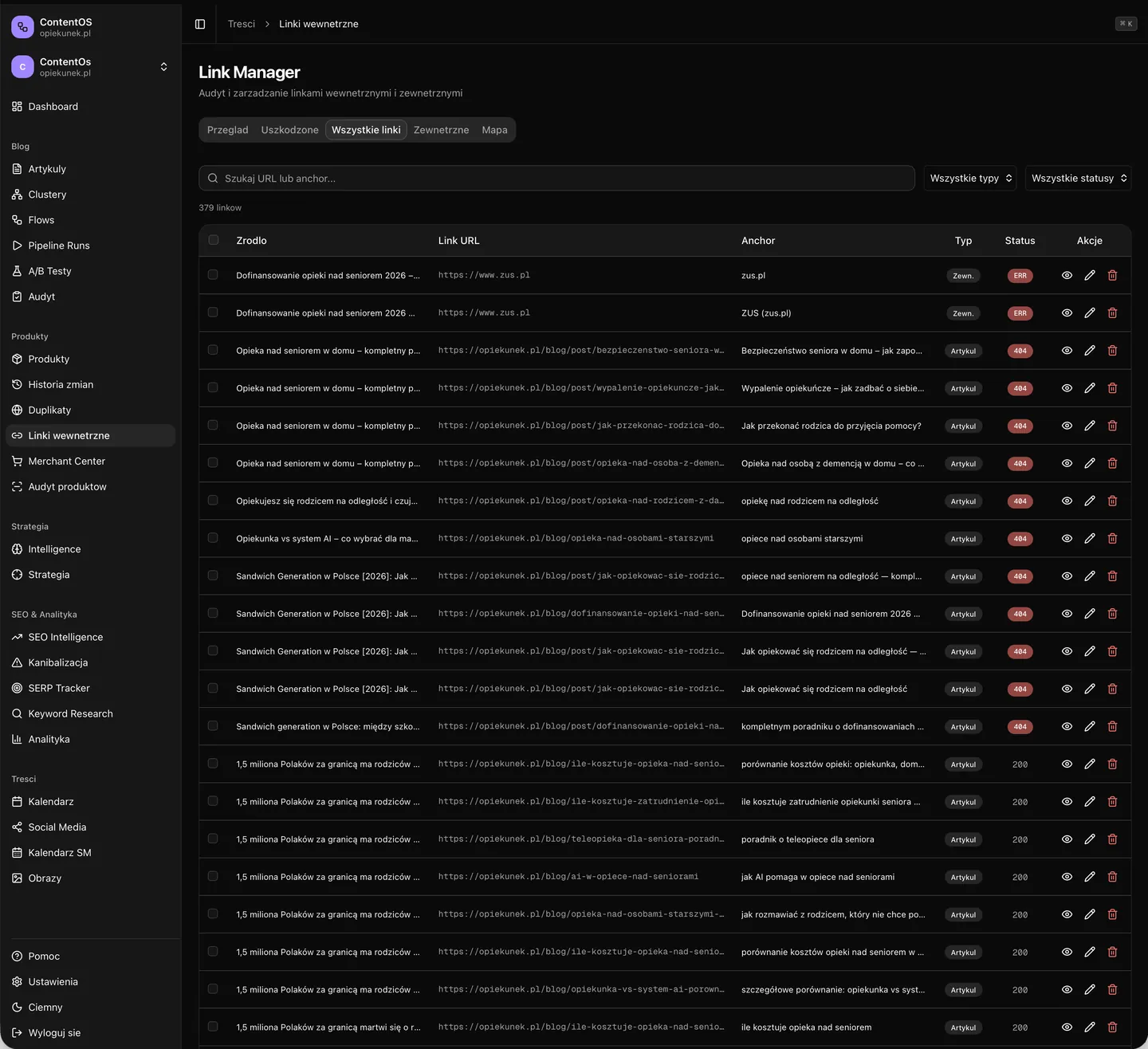
Task: View link 'opiekę nad rodzicem na odległość'
Action: coord(1067,501)
